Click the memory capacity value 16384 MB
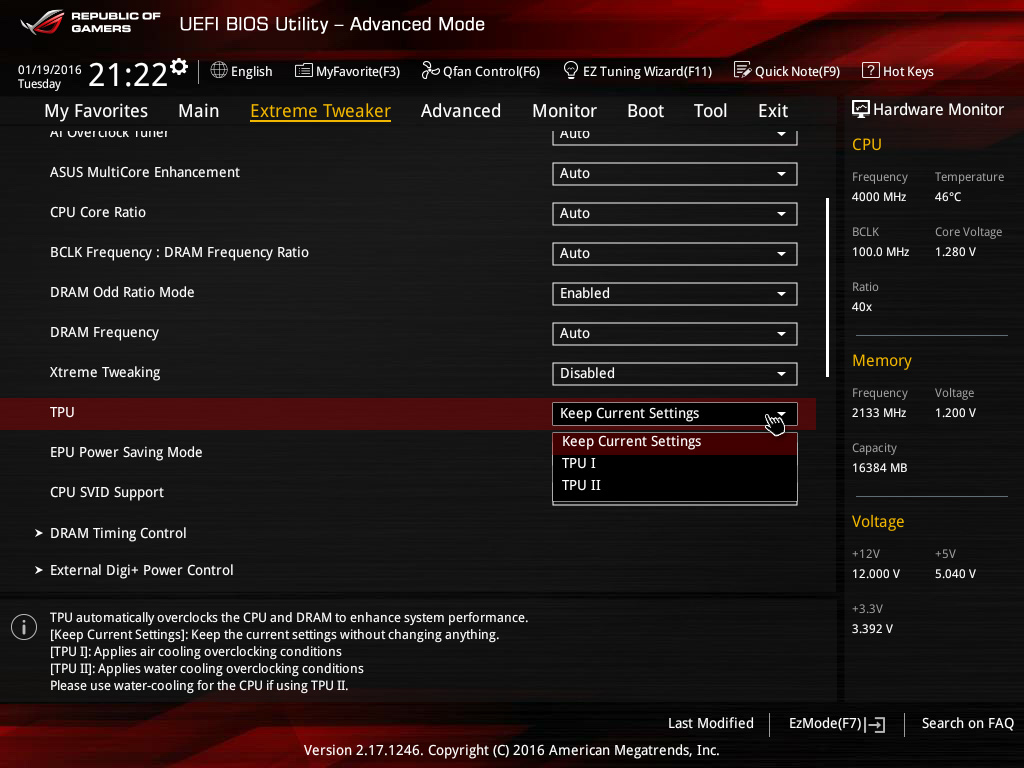Viewport: 1024px width, 768px height. coord(880,468)
